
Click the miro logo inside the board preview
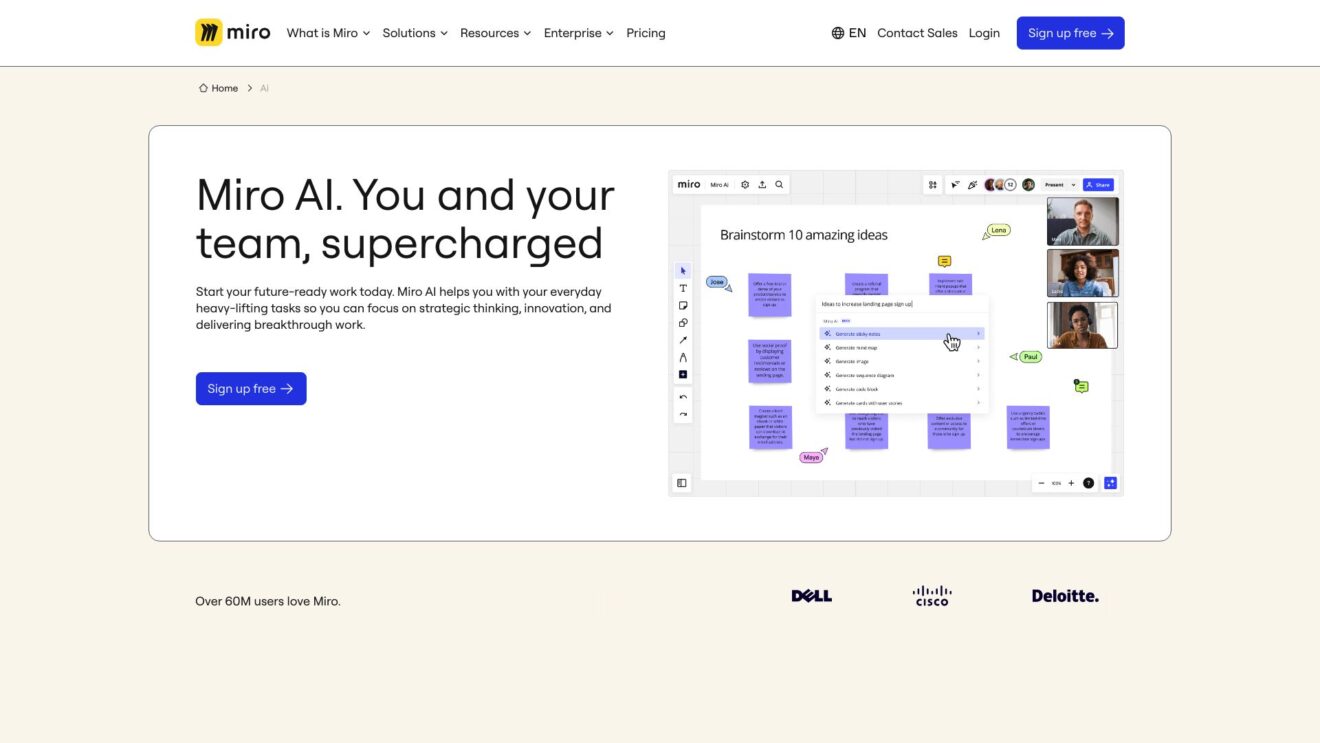coord(689,184)
